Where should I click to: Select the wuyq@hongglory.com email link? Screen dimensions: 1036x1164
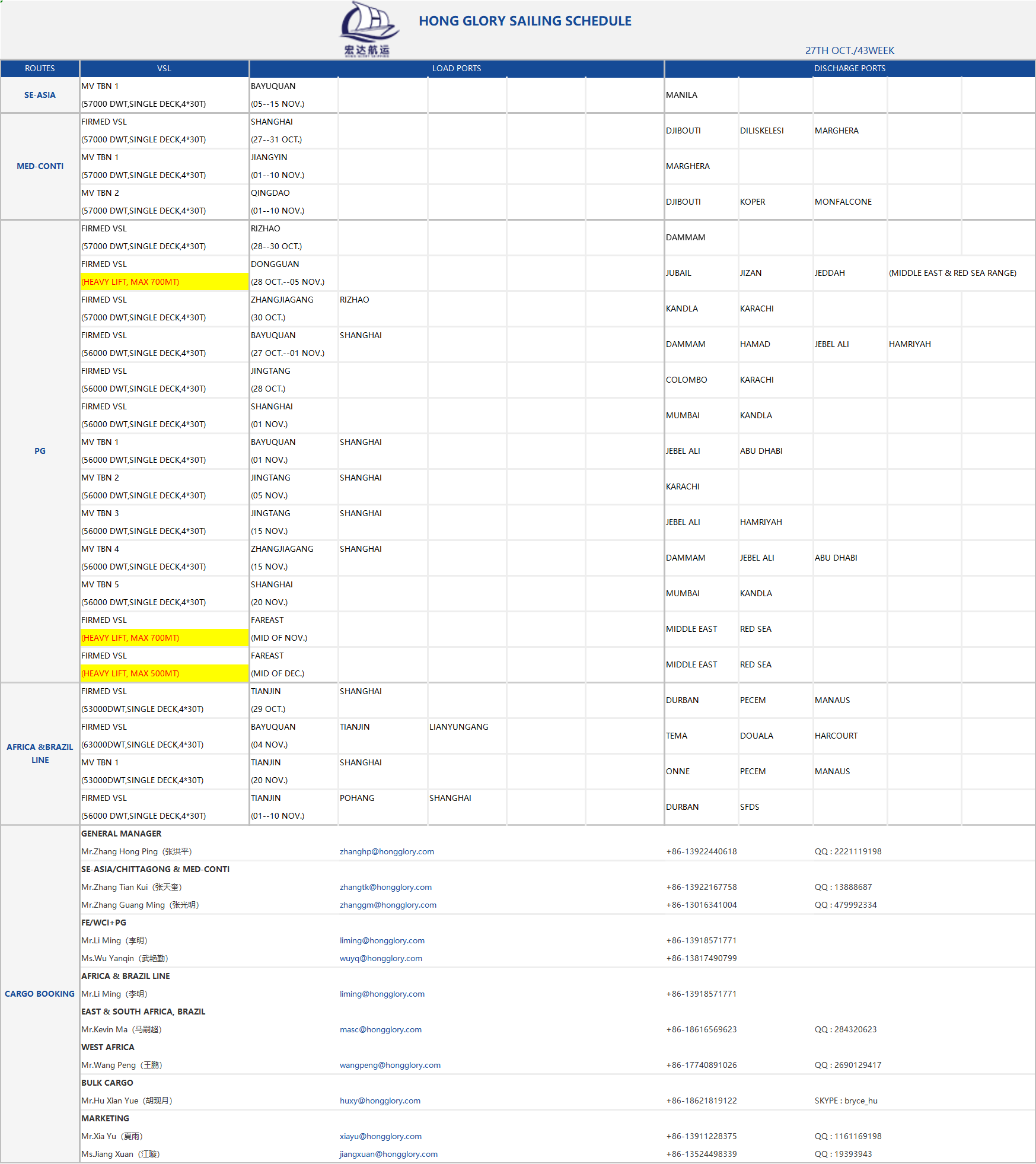pyautogui.click(x=381, y=958)
